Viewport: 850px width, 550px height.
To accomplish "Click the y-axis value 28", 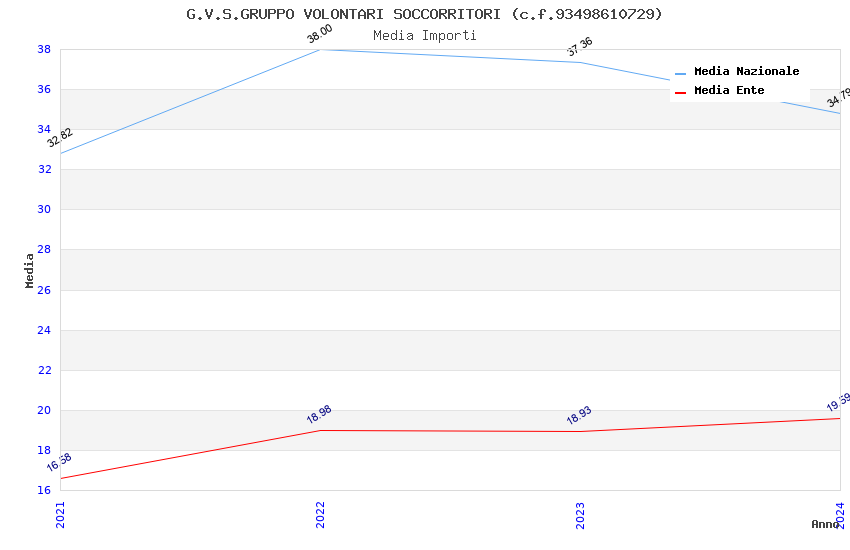I will (44, 250).
